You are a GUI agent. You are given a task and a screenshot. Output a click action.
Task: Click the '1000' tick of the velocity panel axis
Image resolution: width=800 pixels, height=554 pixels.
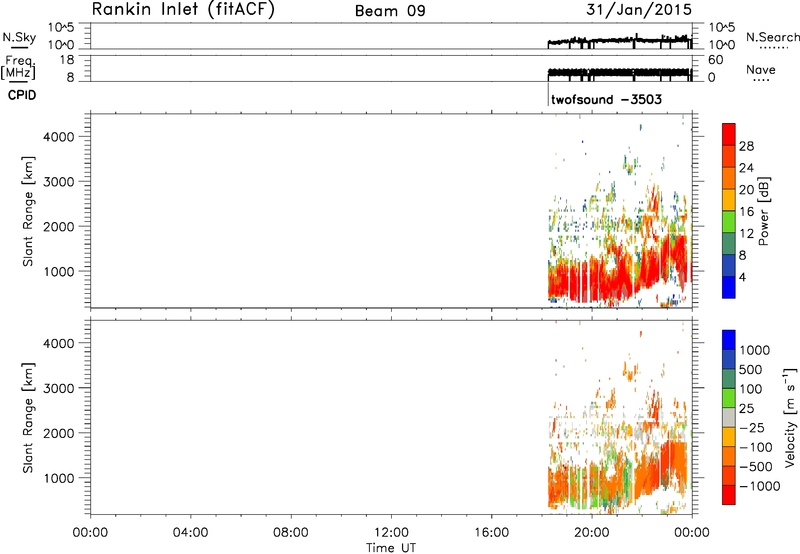tap(59, 478)
